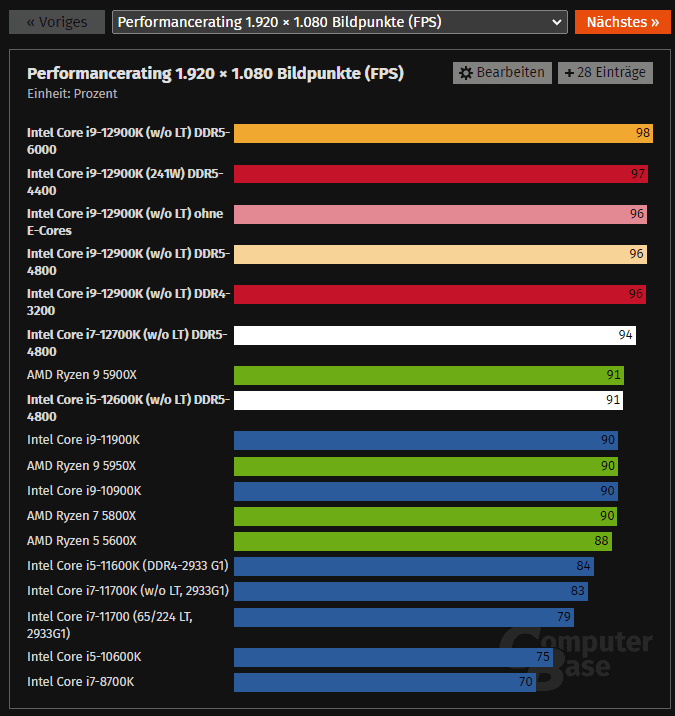Click the value 97 on the 241W bar
Viewport: 675px width, 716px height.
tap(638, 174)
